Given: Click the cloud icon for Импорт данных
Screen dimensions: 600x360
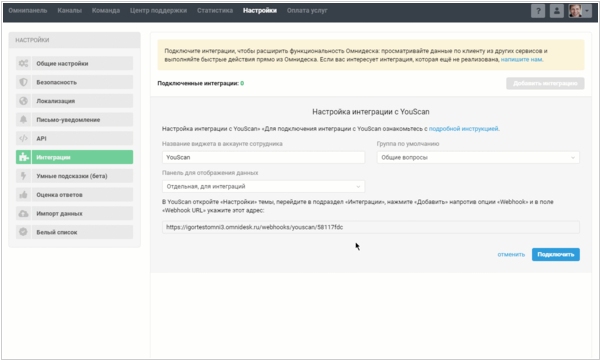Looking at the screenshot, I should pos(24,213).
